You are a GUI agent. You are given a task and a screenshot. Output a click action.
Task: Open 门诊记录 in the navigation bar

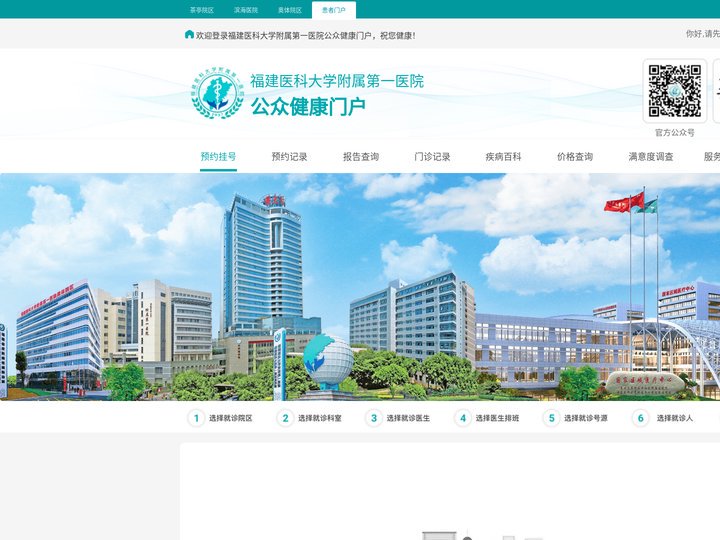tap(432, 157)
